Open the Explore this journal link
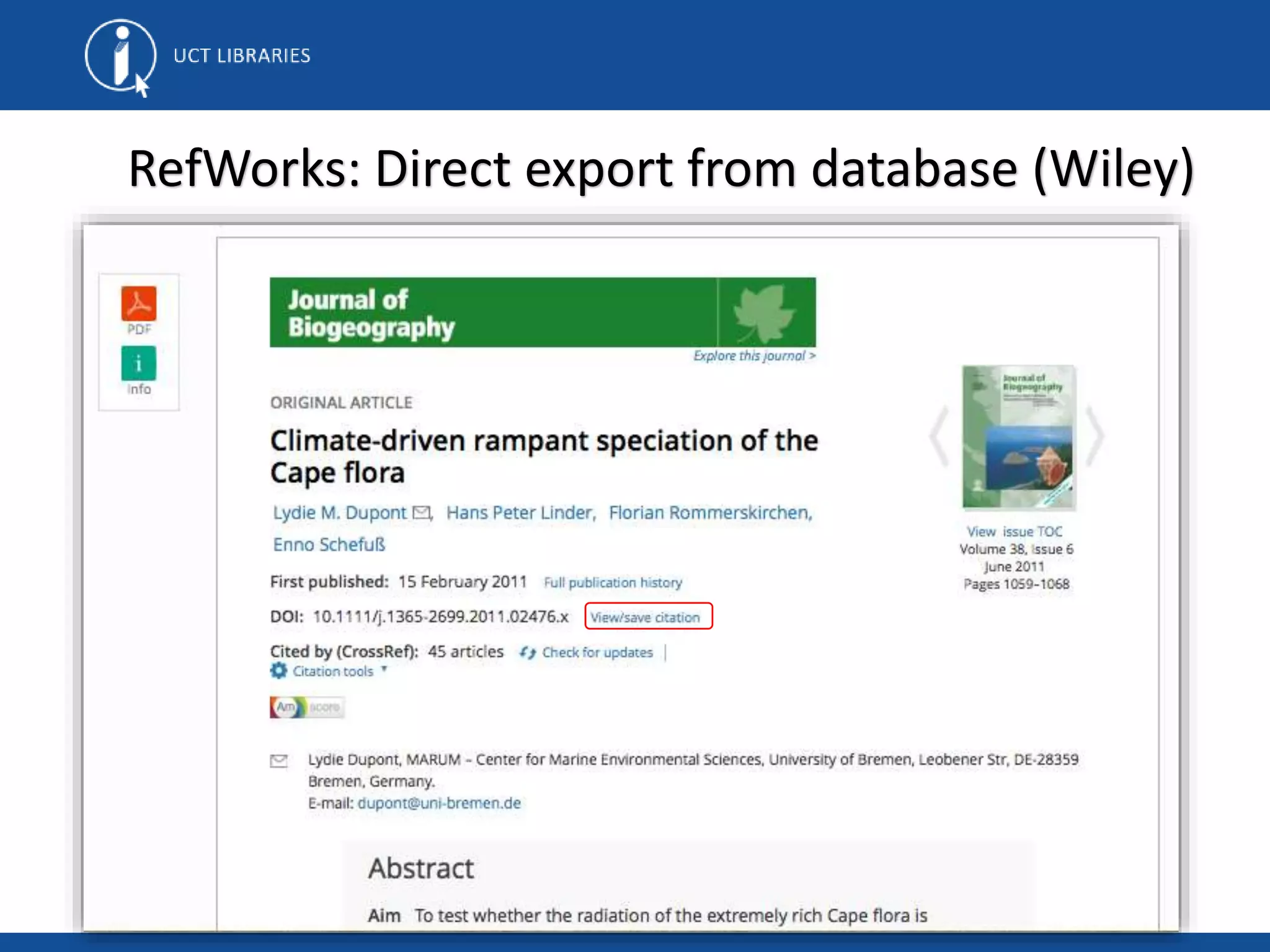 754,356
